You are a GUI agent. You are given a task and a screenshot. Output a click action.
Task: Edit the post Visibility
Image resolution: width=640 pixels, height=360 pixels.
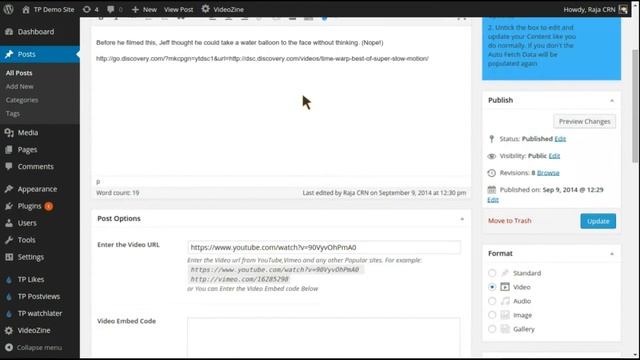click(554, 156)
